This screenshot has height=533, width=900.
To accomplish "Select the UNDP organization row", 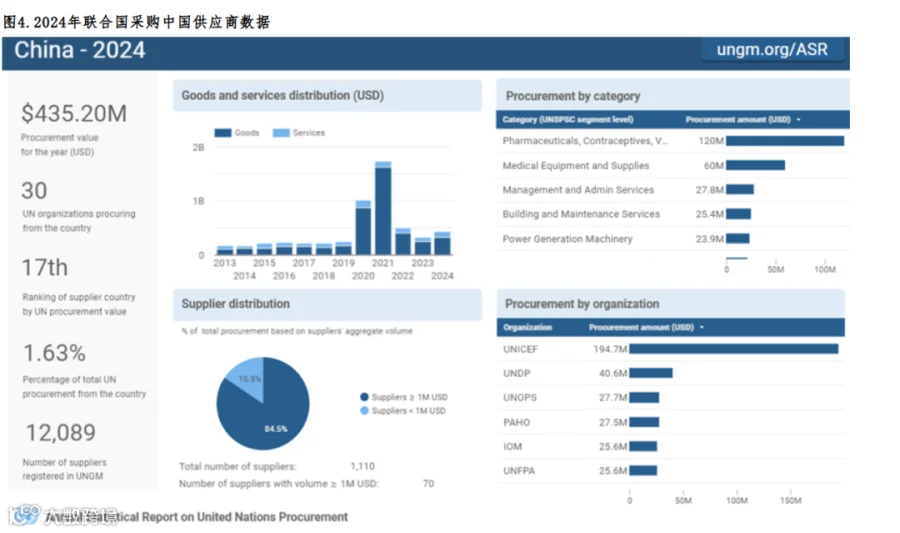I will 670,373.
